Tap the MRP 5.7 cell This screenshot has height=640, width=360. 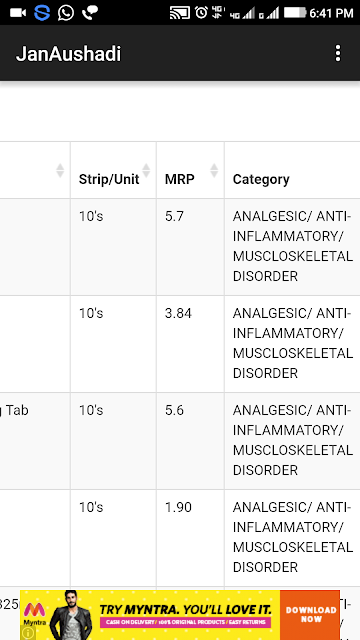(x=190, y=247)
